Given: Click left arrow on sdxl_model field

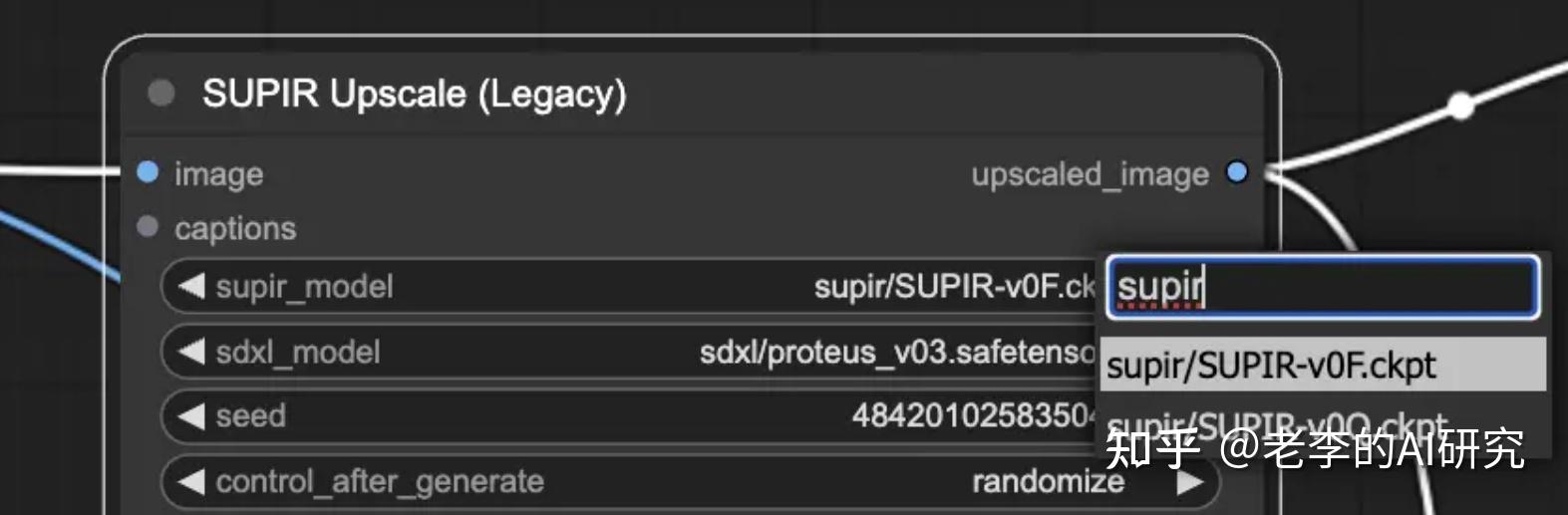Looking at the screenshot, I should tap(190, 352).
